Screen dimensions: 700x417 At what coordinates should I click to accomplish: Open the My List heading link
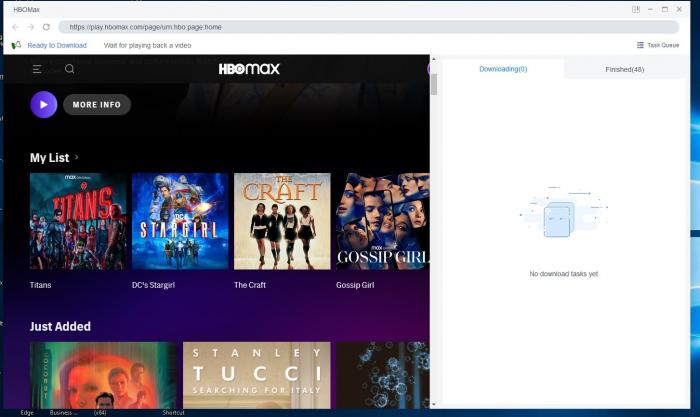(x=50, y=158)
